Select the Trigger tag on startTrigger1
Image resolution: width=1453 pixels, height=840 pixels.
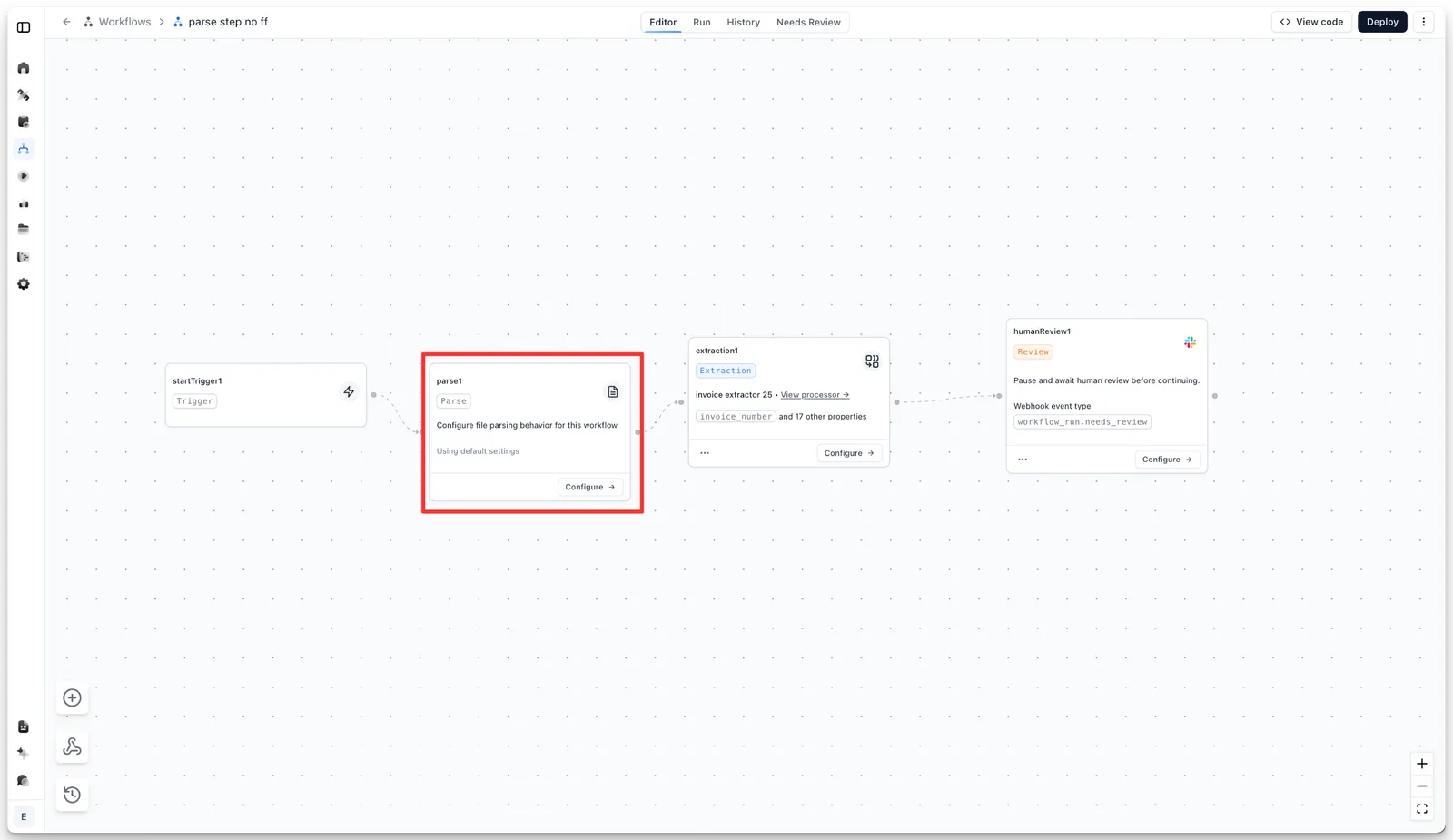point(194,401)
